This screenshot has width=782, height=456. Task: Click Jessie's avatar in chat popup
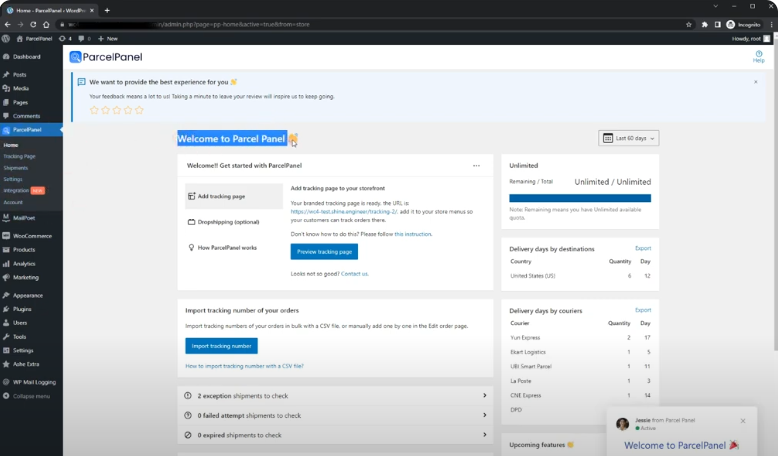point(622,424)
